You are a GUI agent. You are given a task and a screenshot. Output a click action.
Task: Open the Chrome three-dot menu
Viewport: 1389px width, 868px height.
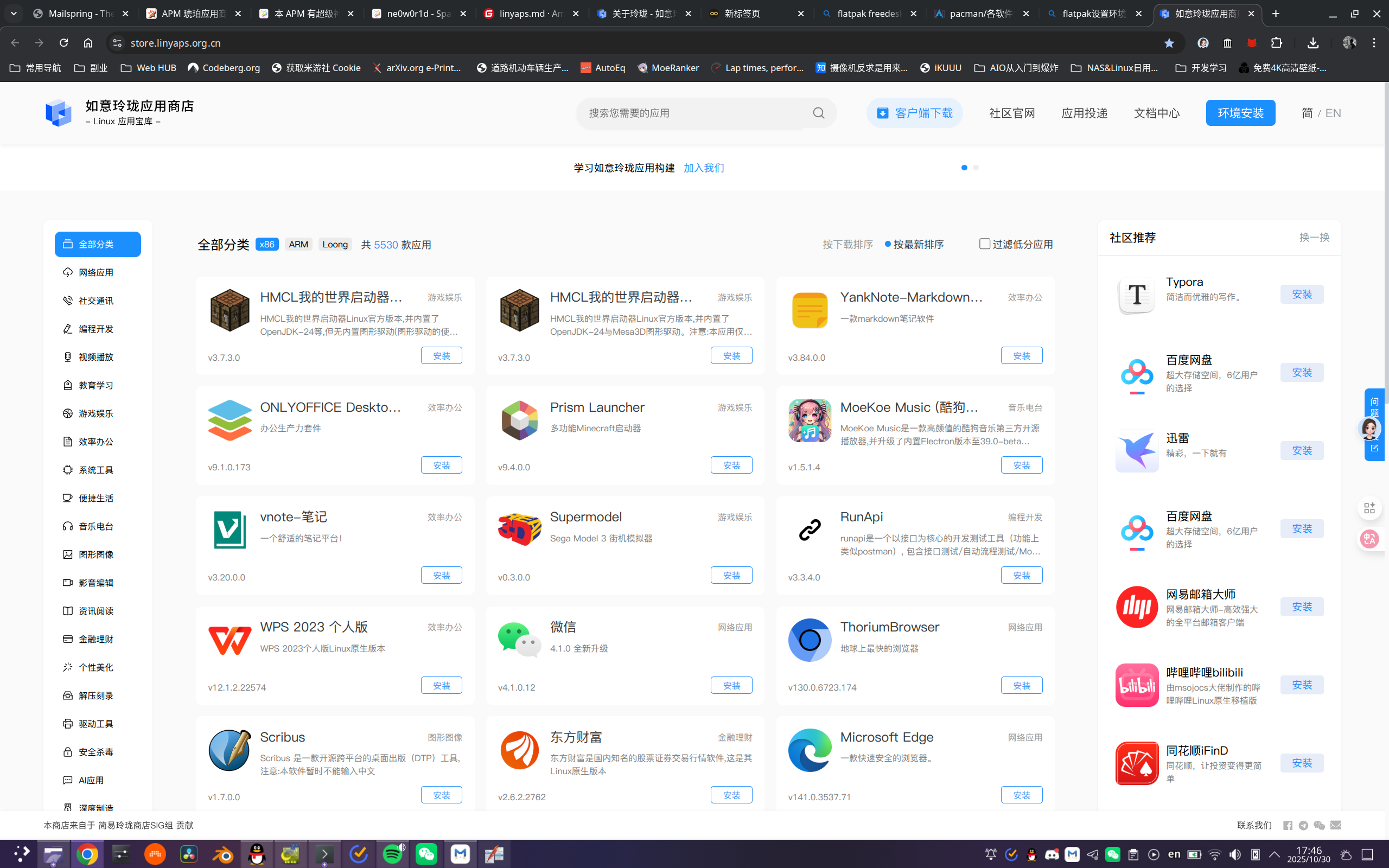pyautogui.click(x=1374, y=43)
